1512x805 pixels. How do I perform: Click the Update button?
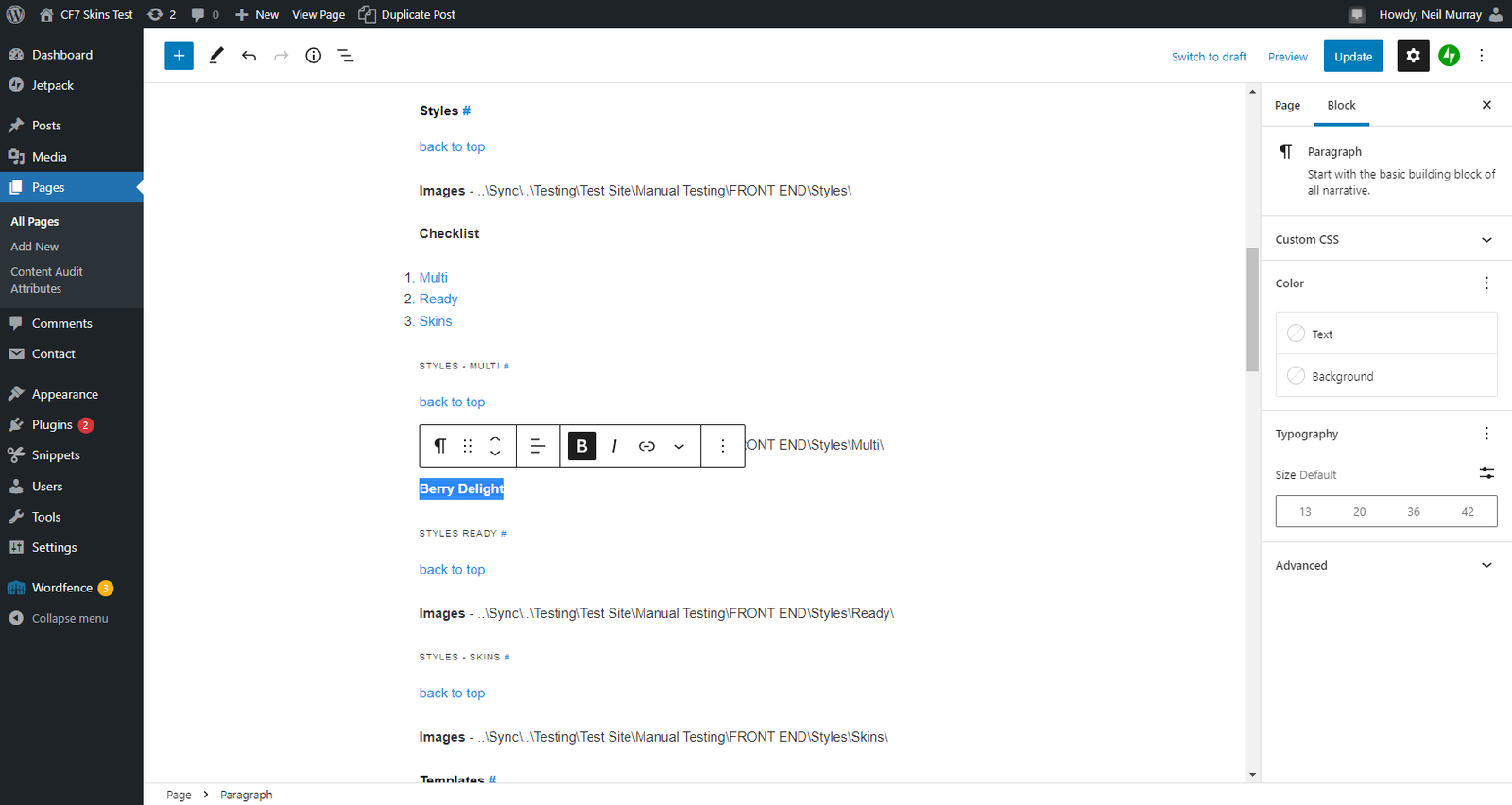point(1352,57)
